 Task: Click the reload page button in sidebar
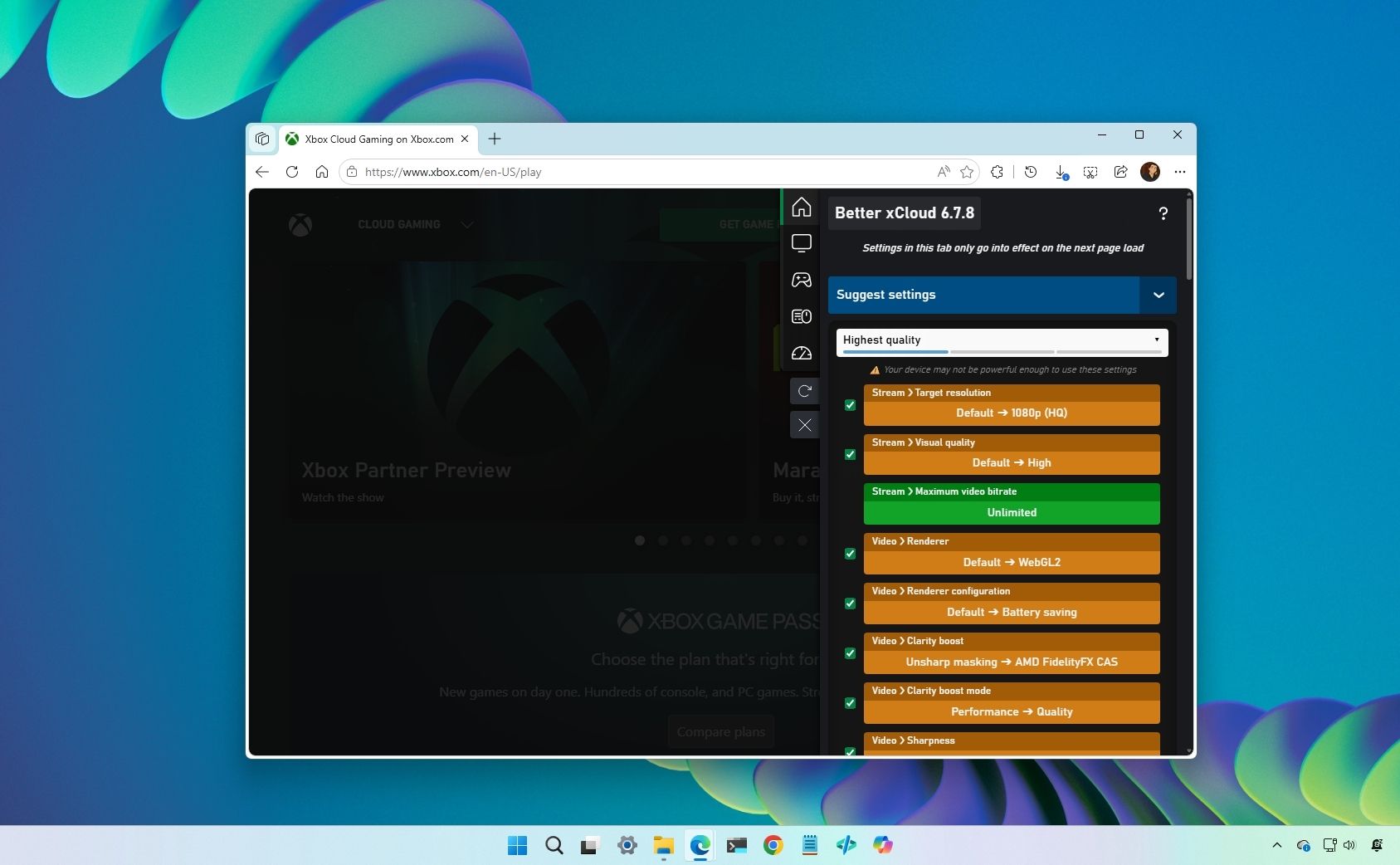[804, 391]
